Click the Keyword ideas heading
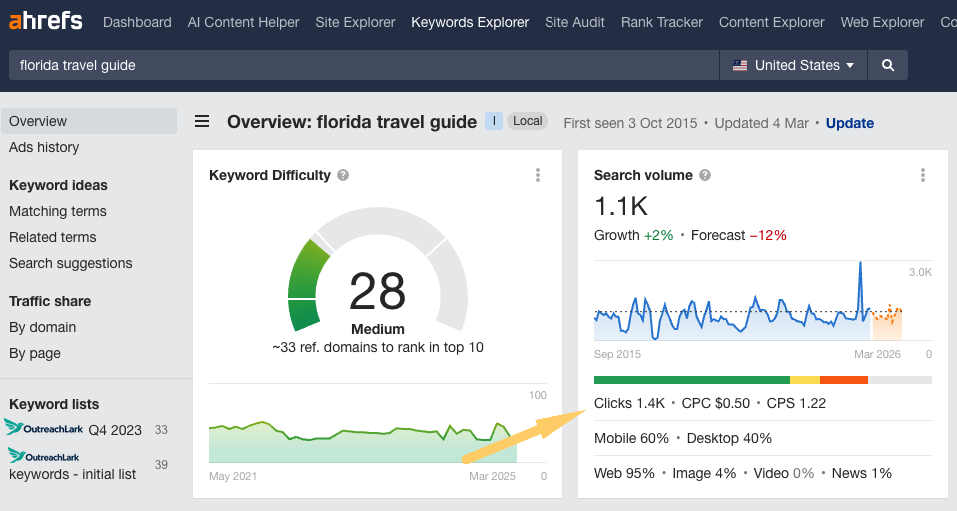The height and width of the screenshot is (511, 957). [x=58, y=185]
